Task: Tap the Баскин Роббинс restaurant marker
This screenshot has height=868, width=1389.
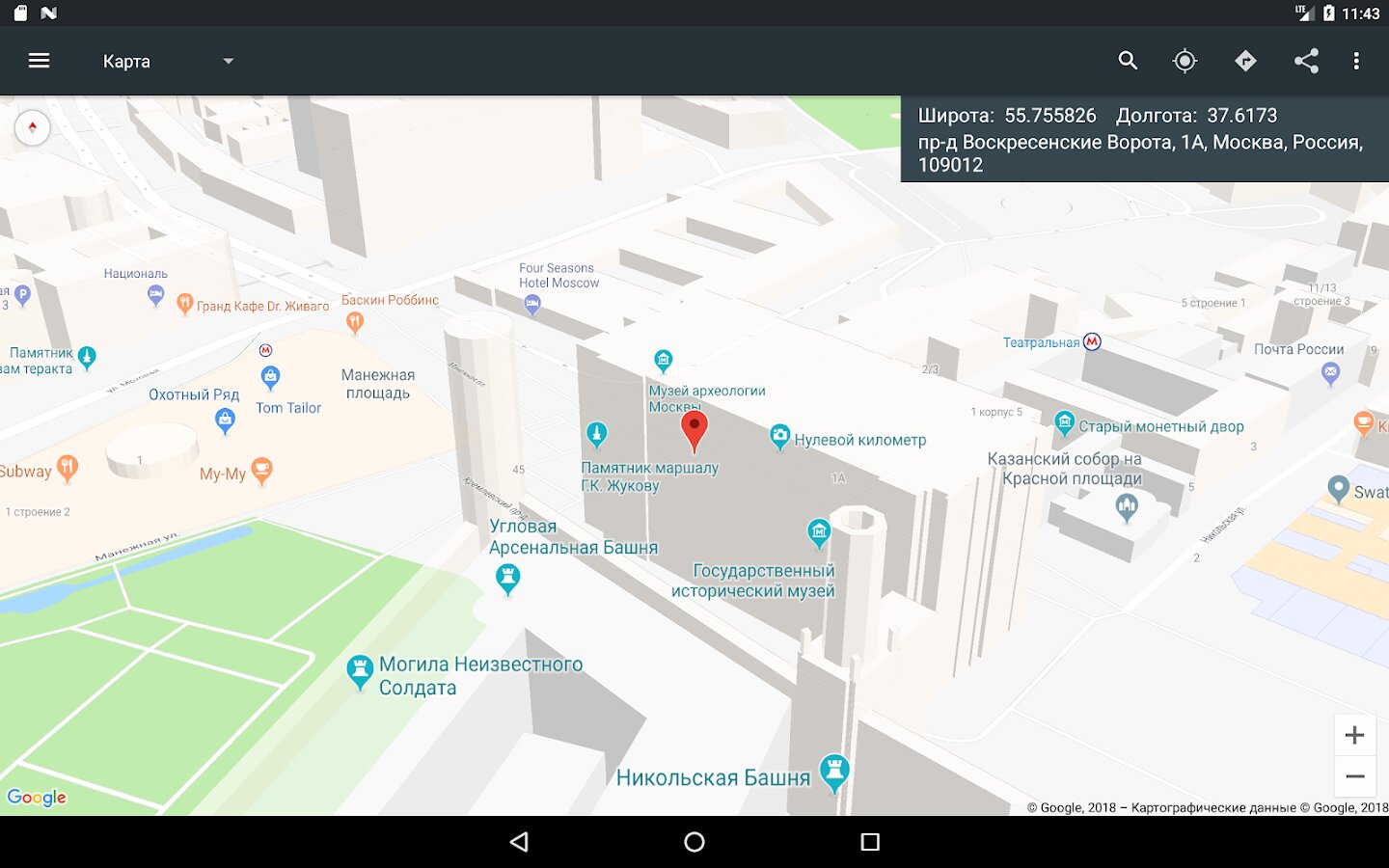Action: 355,323
